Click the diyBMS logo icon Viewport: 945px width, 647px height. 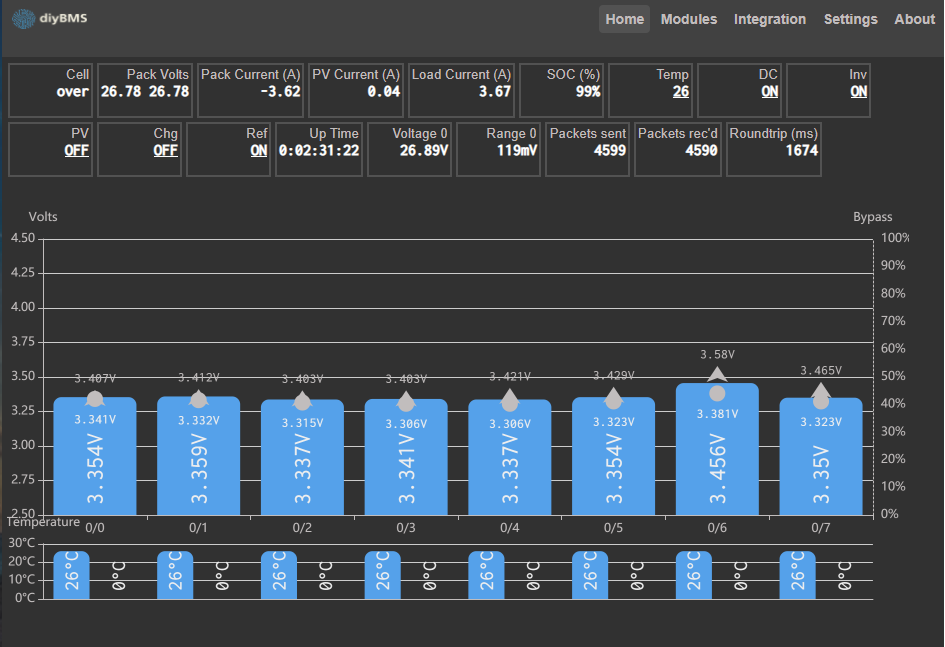[x=24, y=19]
